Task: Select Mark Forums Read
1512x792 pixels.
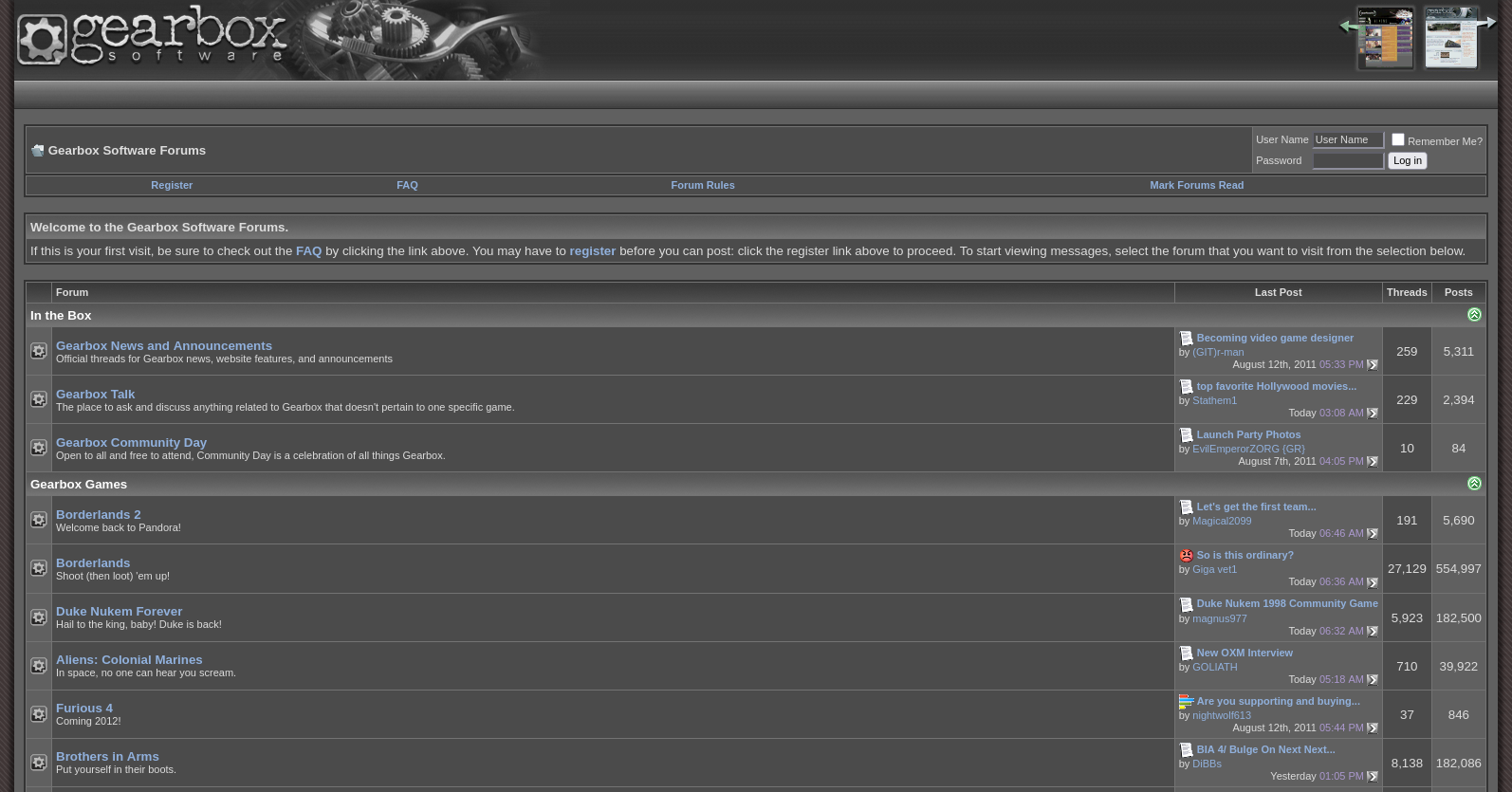Action: pyautogui.click(x=1196, y=185)
